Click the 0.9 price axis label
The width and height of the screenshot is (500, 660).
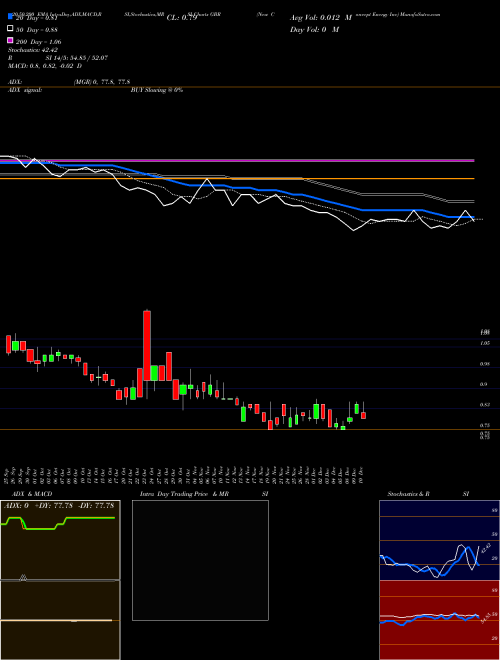point(483,384)
